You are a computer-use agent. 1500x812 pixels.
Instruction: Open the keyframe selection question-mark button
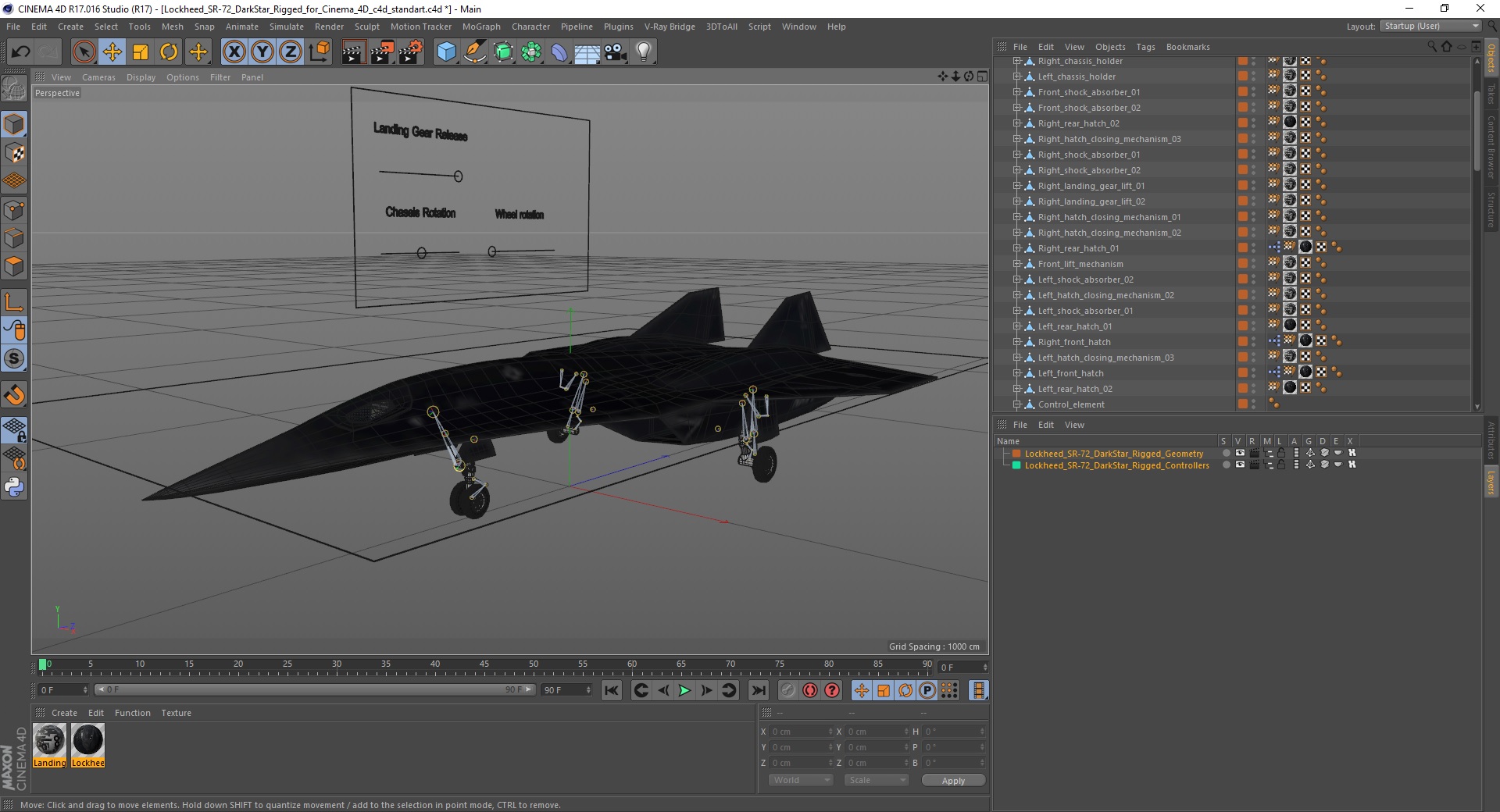pos(832,690)
